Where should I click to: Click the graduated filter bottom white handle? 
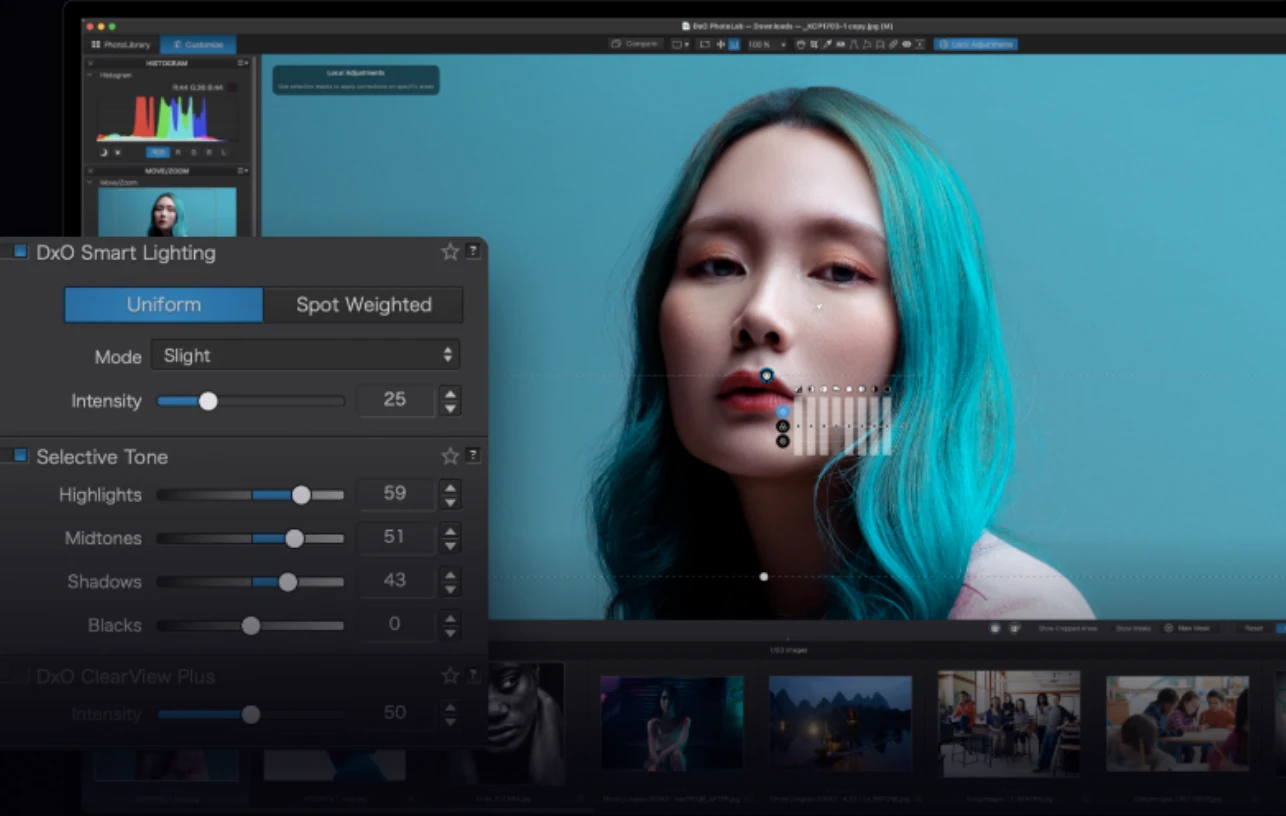click(764, 577)
